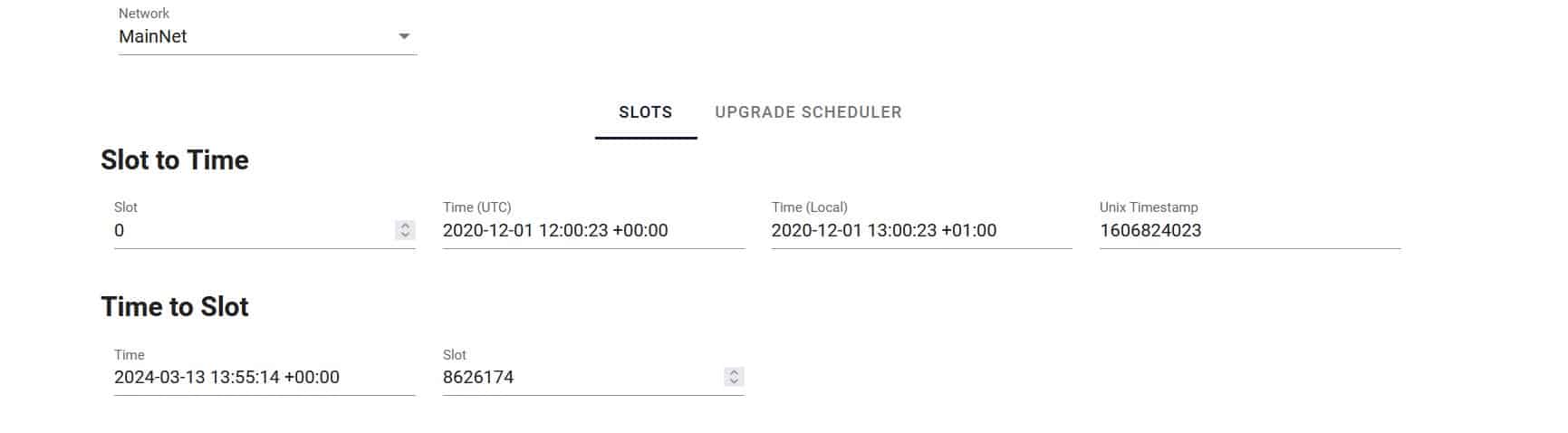Select the Unix Timestamp field 1606824023
Image resolution: width=1568 pixels, height=433 pixels.
[x=1248, y=231]
